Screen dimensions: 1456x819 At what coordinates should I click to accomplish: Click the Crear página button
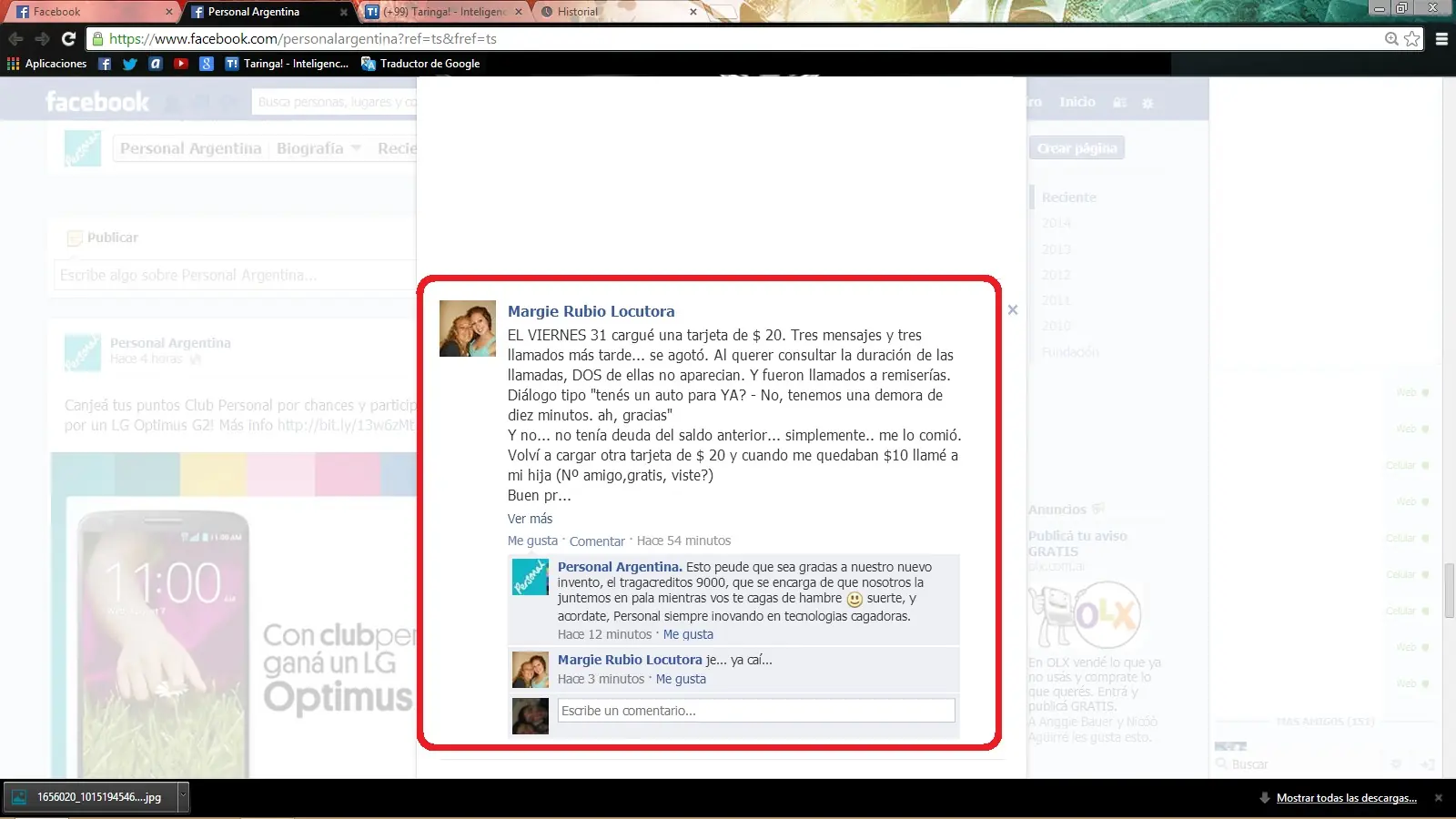point(1077,148)
